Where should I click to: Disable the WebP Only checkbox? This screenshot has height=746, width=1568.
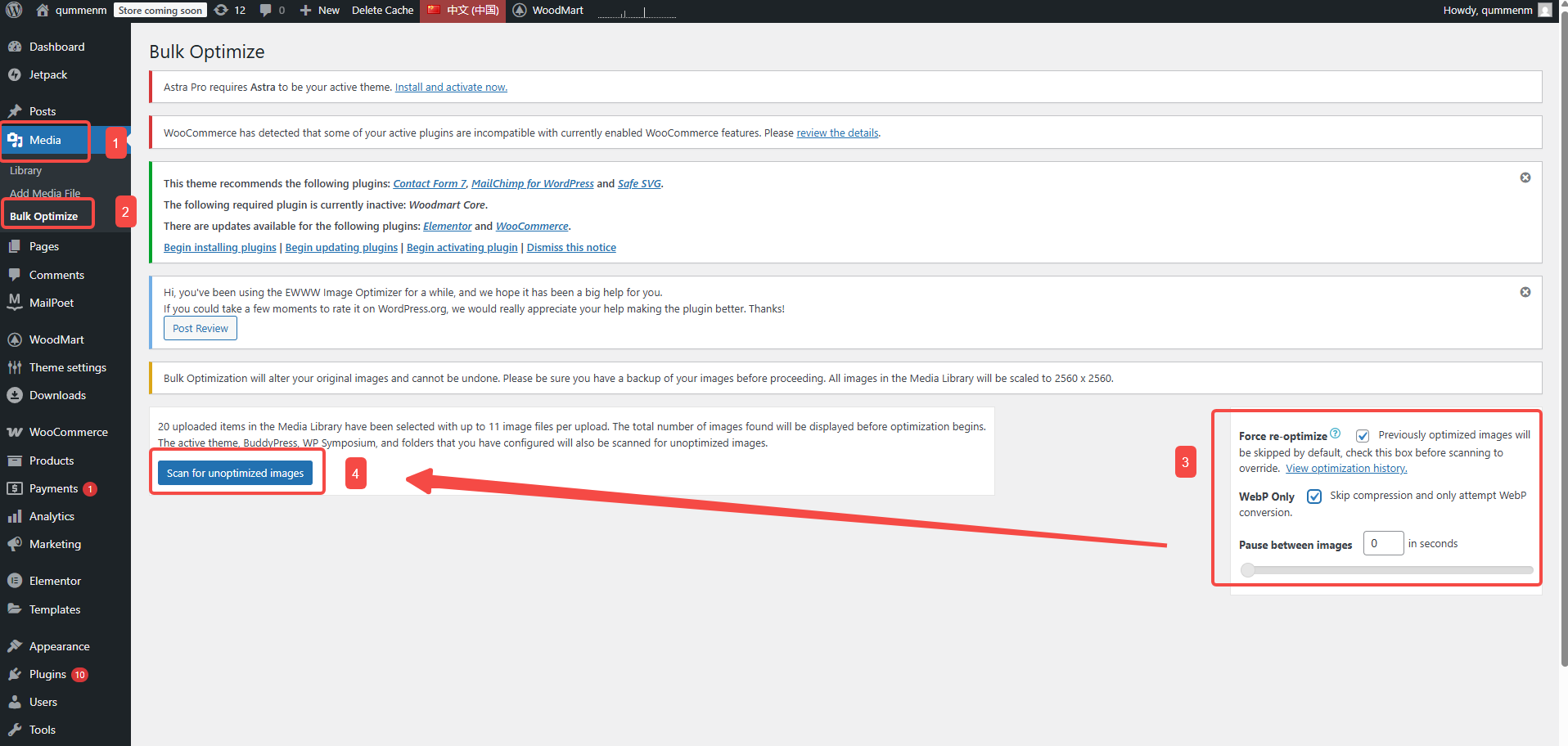[1314, 496]
